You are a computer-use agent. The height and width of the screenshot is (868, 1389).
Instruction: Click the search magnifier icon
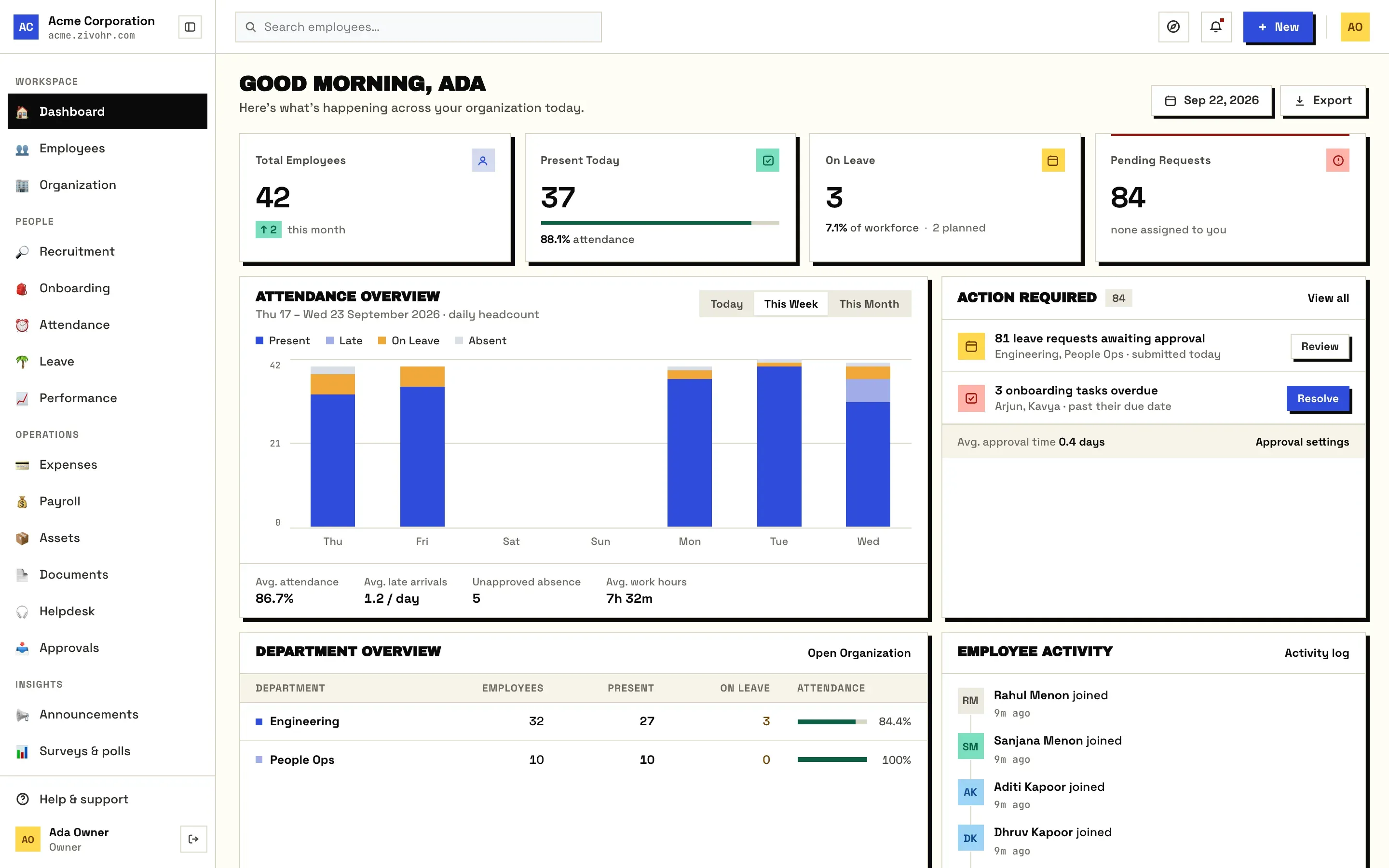tap(251, 27)
